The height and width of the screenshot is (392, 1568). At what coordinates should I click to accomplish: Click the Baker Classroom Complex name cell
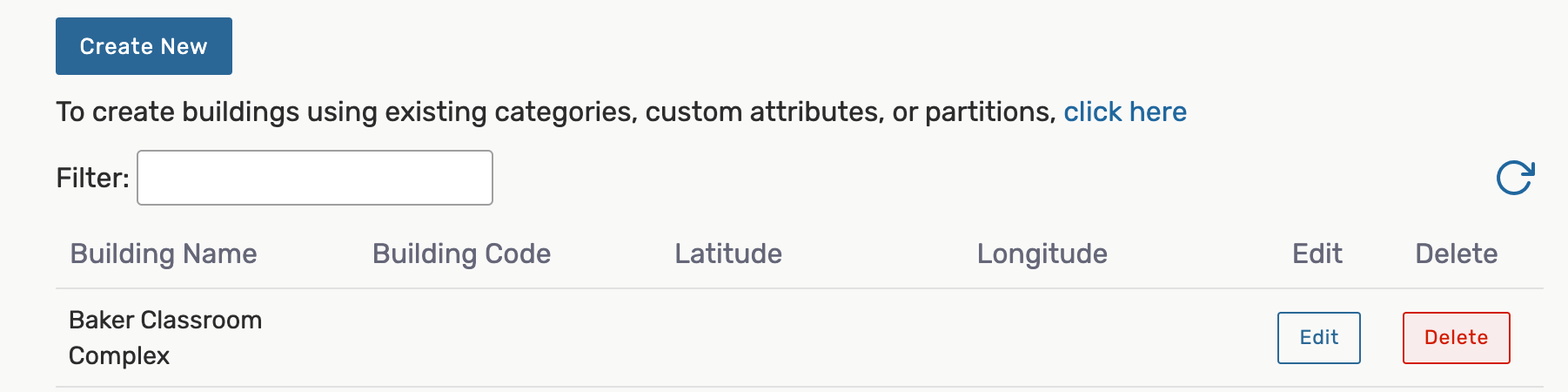pyautogui.click(x=165, y=337)
